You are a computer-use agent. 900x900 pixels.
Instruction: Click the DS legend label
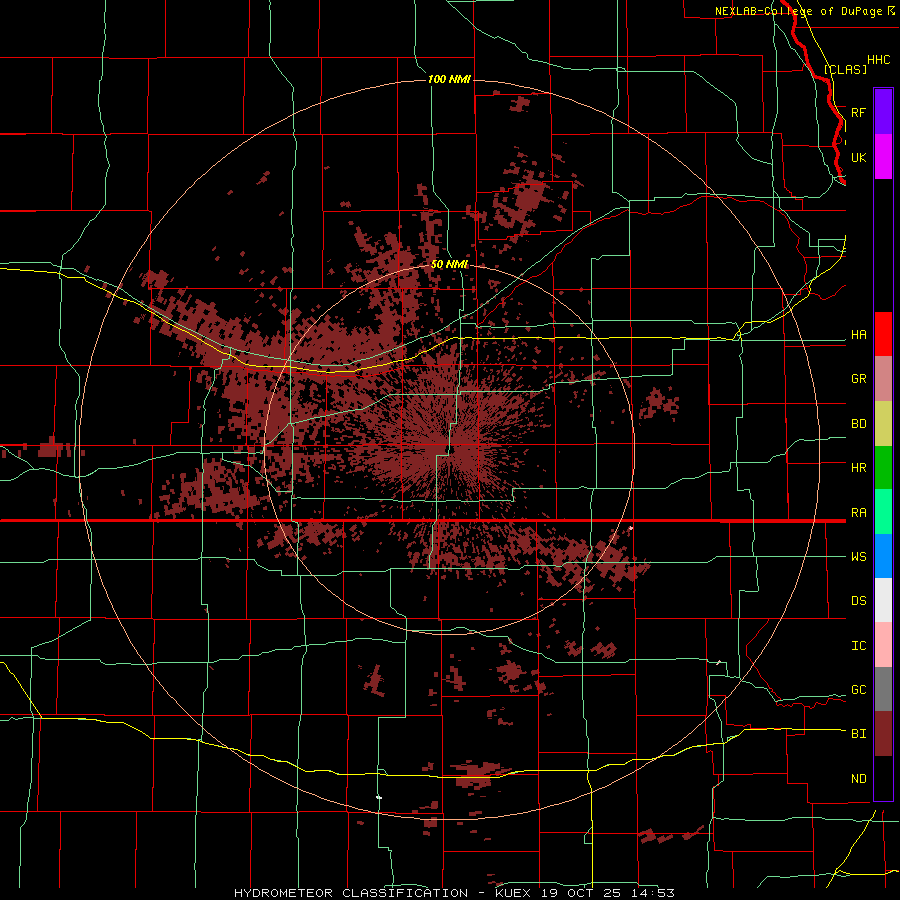[x=858, y=601]
